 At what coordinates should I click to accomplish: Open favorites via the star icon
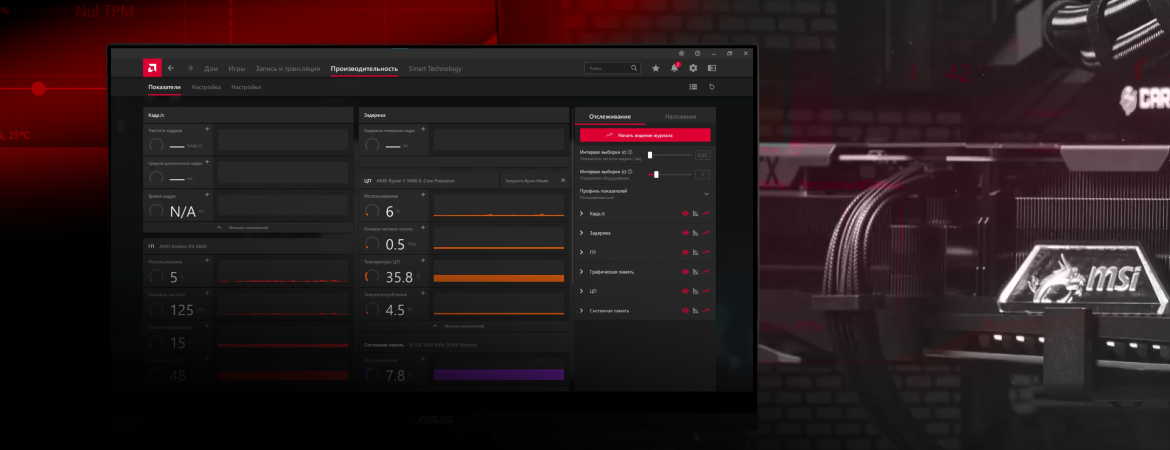(656, 68)
